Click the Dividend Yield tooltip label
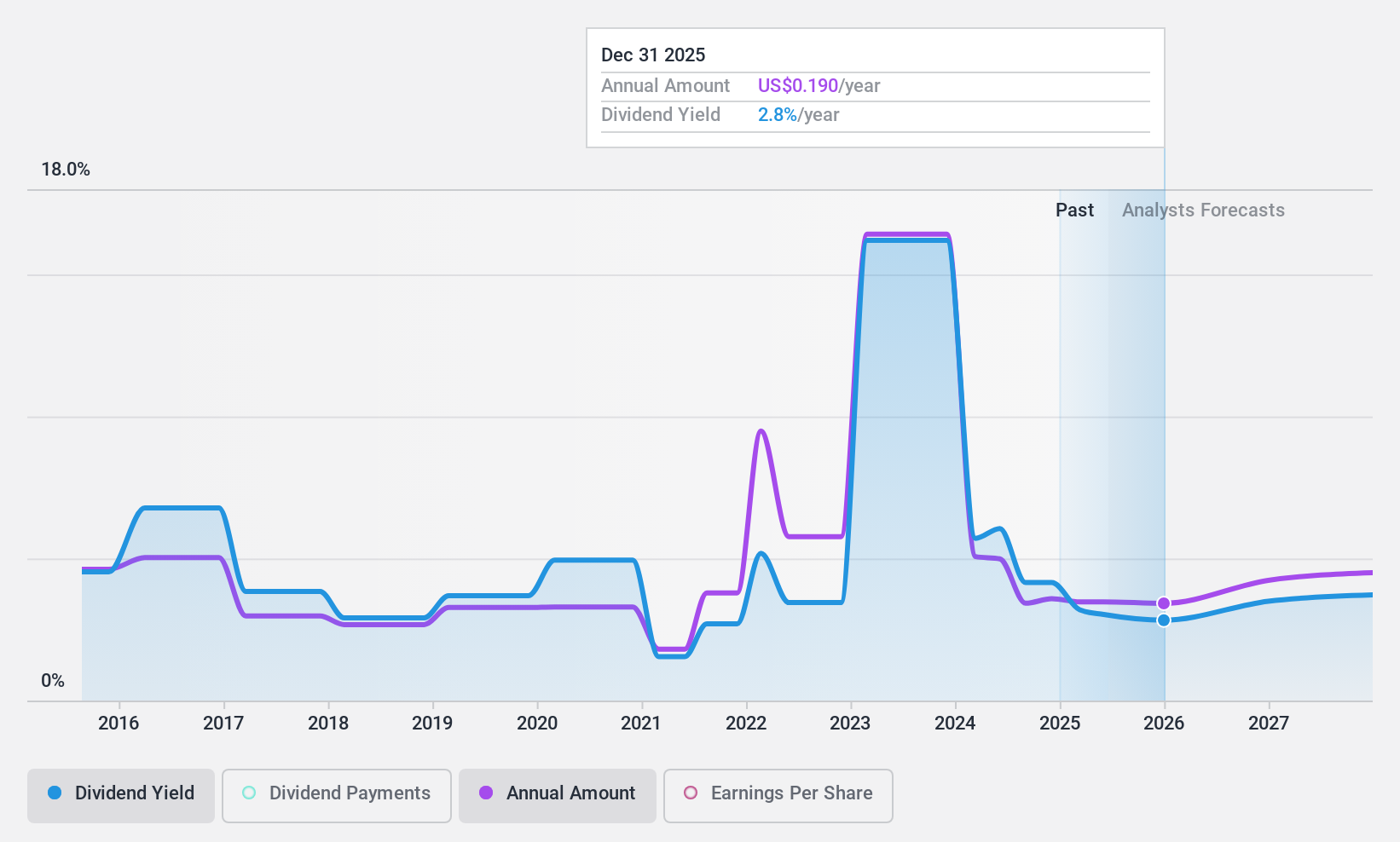Viewport: 1400px width, 842px height. click(661, 115)
